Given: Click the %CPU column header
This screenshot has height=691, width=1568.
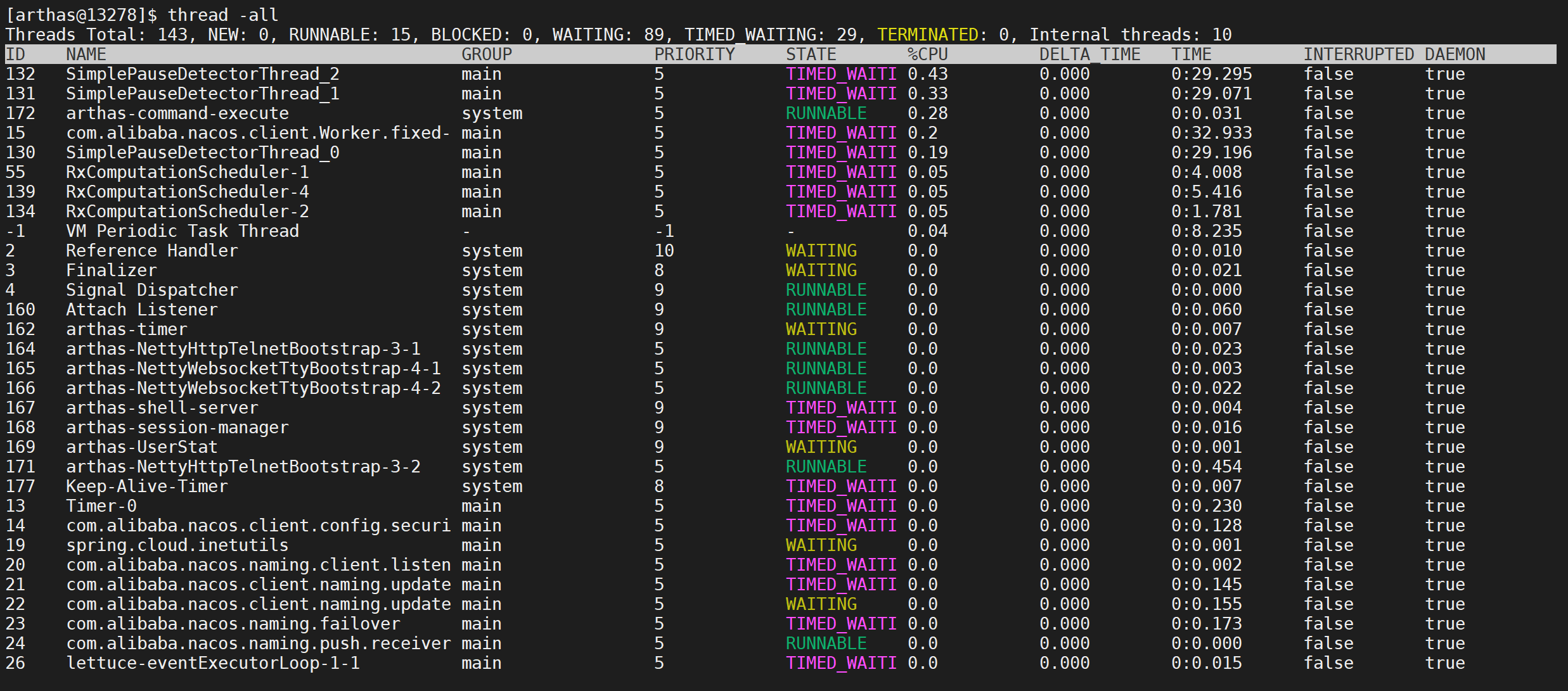Looking at the screenshot, I should pos(928,54).
